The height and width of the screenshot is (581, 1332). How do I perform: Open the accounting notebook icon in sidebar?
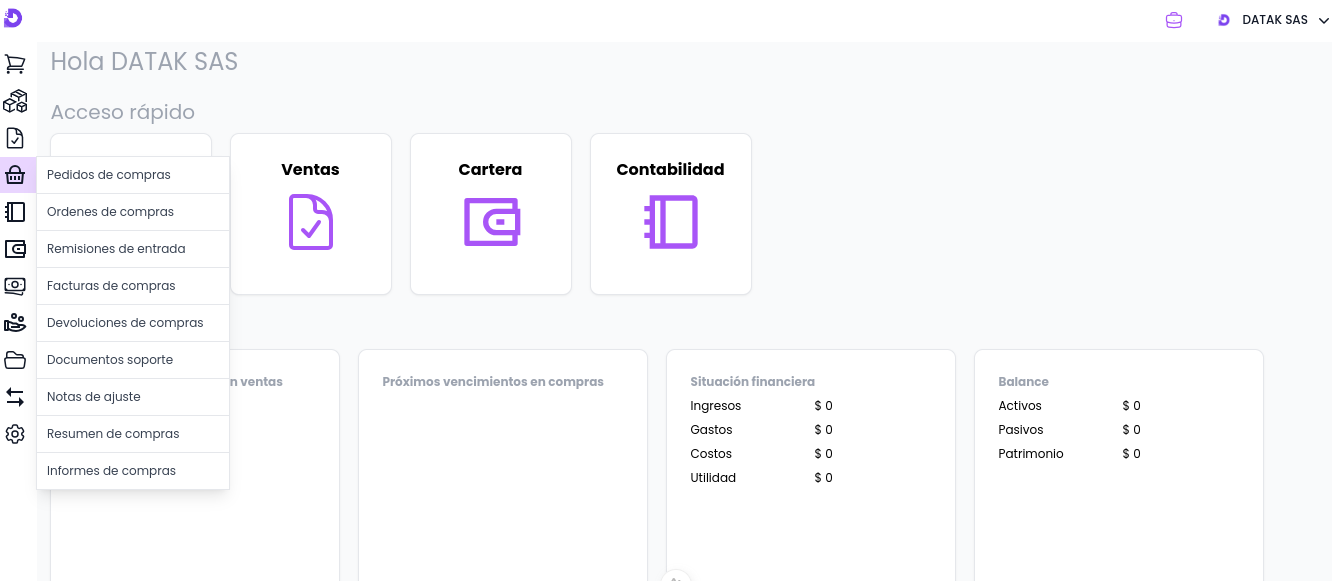click(x=15, y=212)
